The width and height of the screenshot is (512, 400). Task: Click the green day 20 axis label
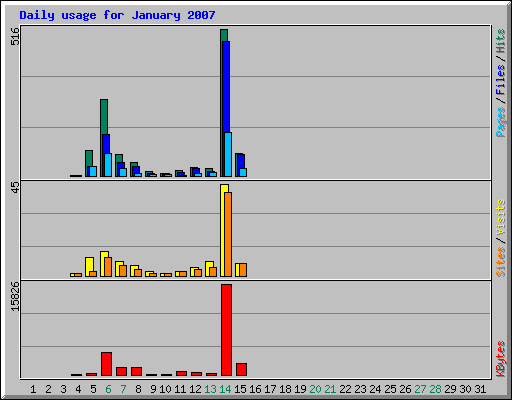tap(315, 389)
